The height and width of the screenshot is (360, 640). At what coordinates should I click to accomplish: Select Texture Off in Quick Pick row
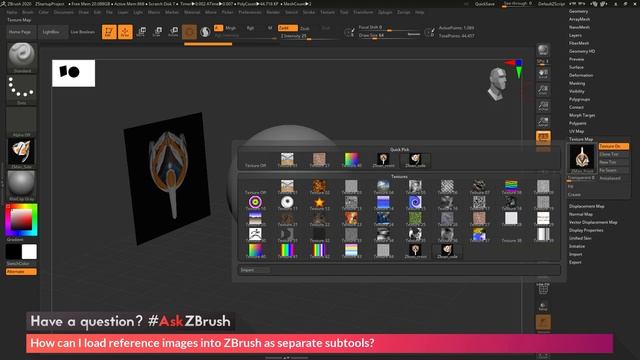tap(255, 160)
